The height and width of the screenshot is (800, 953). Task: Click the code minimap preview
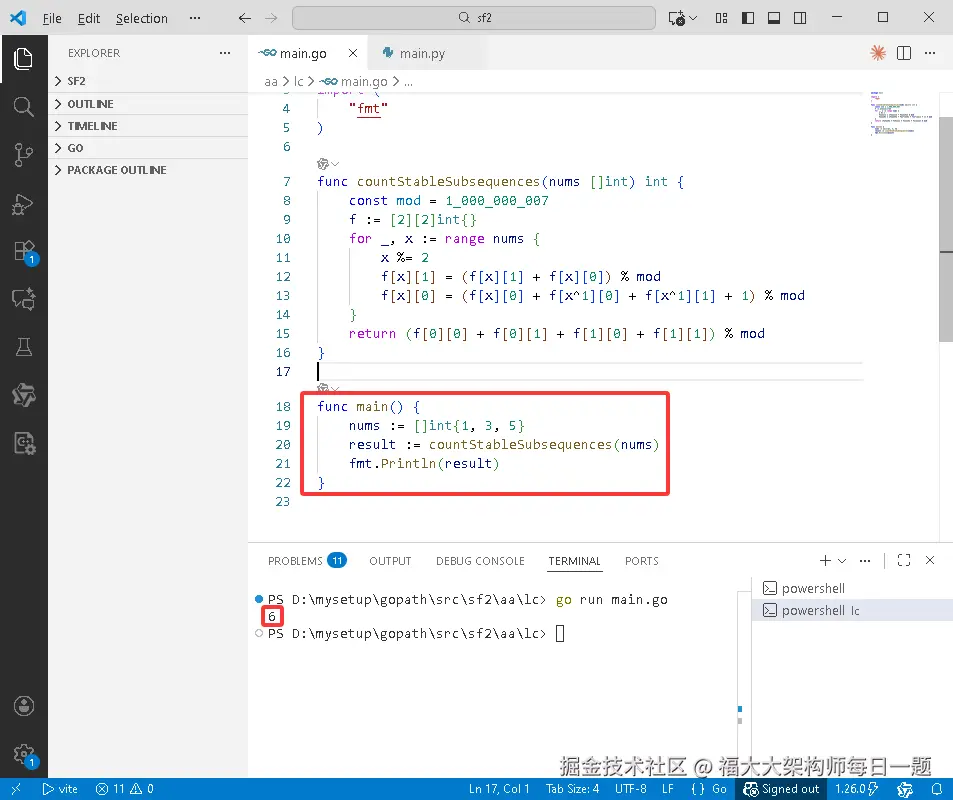click(901, 113)
